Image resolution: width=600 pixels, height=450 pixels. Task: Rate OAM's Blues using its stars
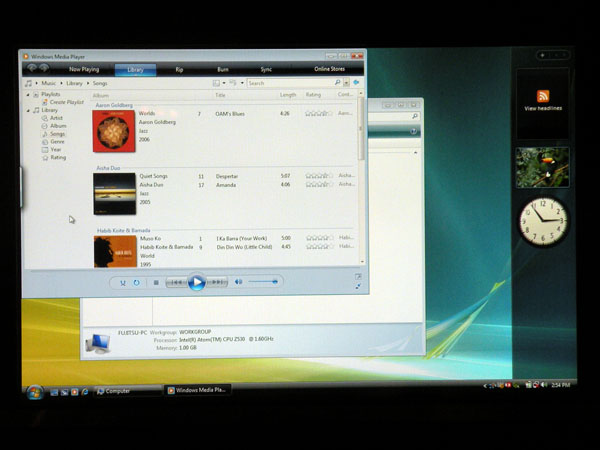pyautogui.click(x=319, y=113)
